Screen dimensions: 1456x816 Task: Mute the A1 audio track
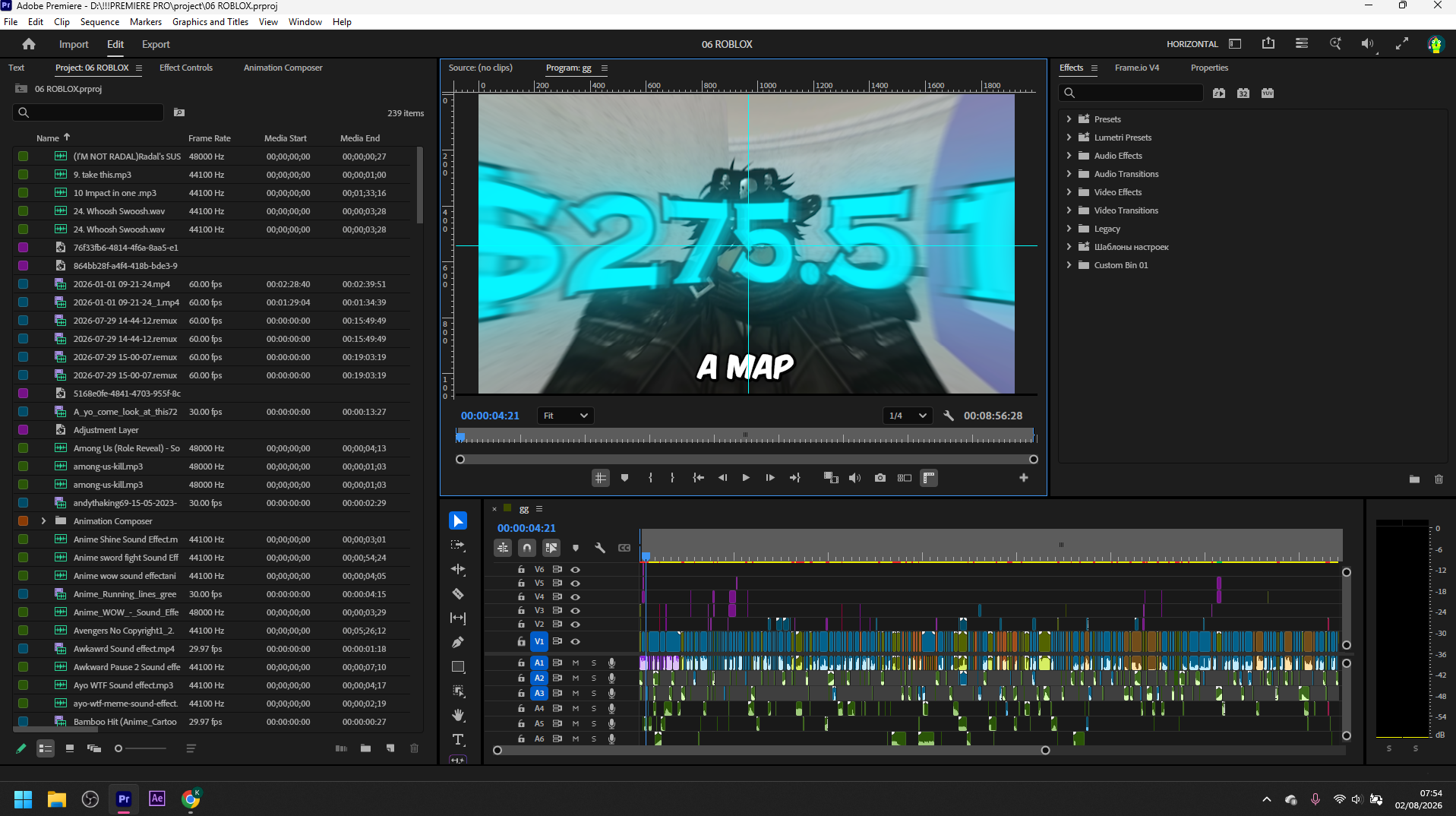[576, 663]
